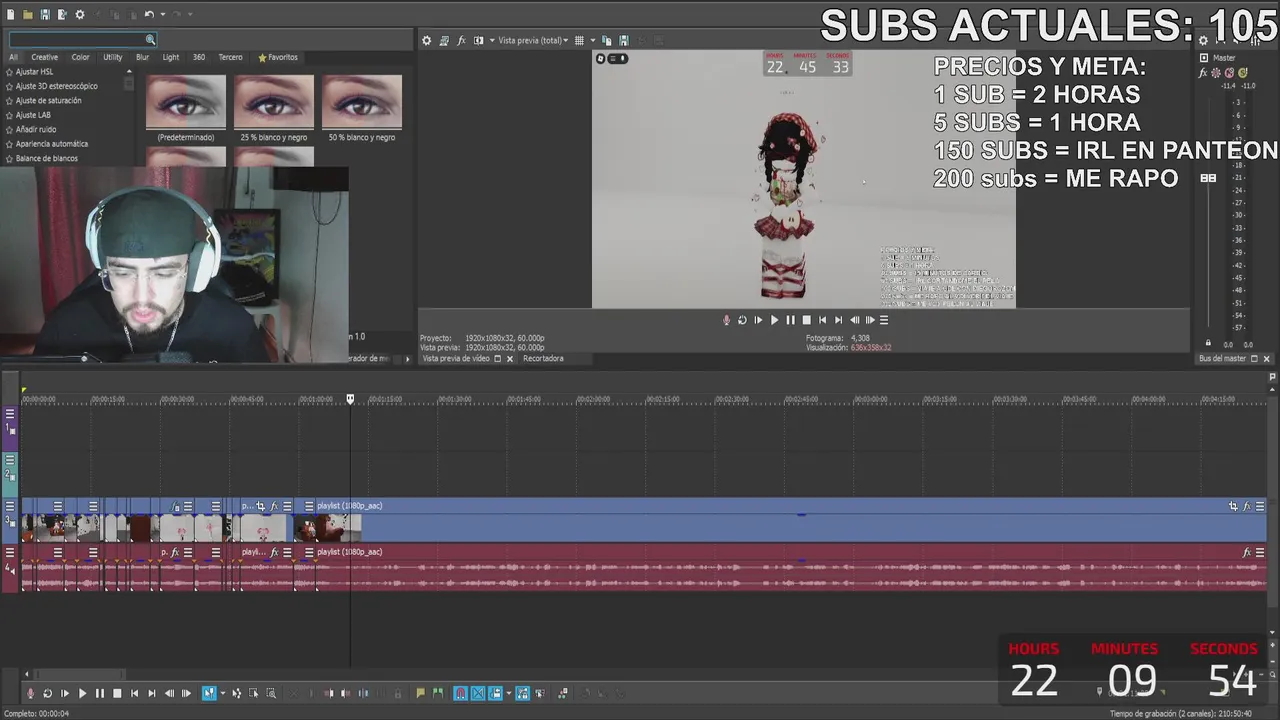Select the Añadir ruido effect
Viewport: 1280px width, 720px height.
pyautogui.click(x=36, y=129)
